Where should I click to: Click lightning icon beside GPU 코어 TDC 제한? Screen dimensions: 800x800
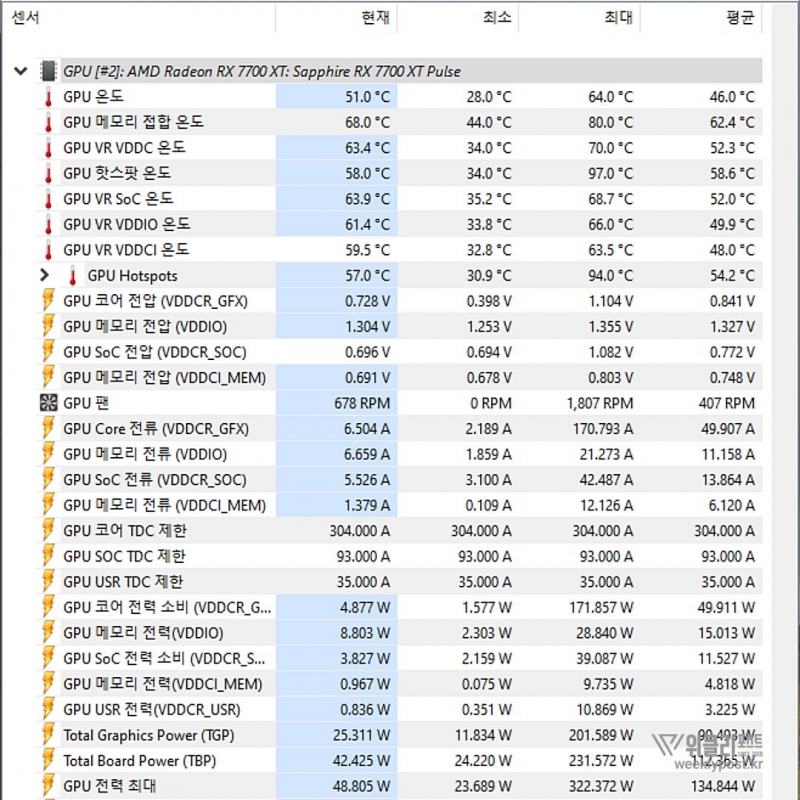(47, 530)
